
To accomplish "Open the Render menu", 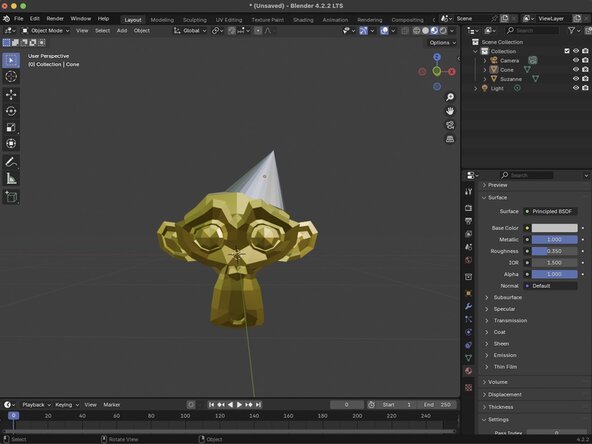I will tap(55, 18).
